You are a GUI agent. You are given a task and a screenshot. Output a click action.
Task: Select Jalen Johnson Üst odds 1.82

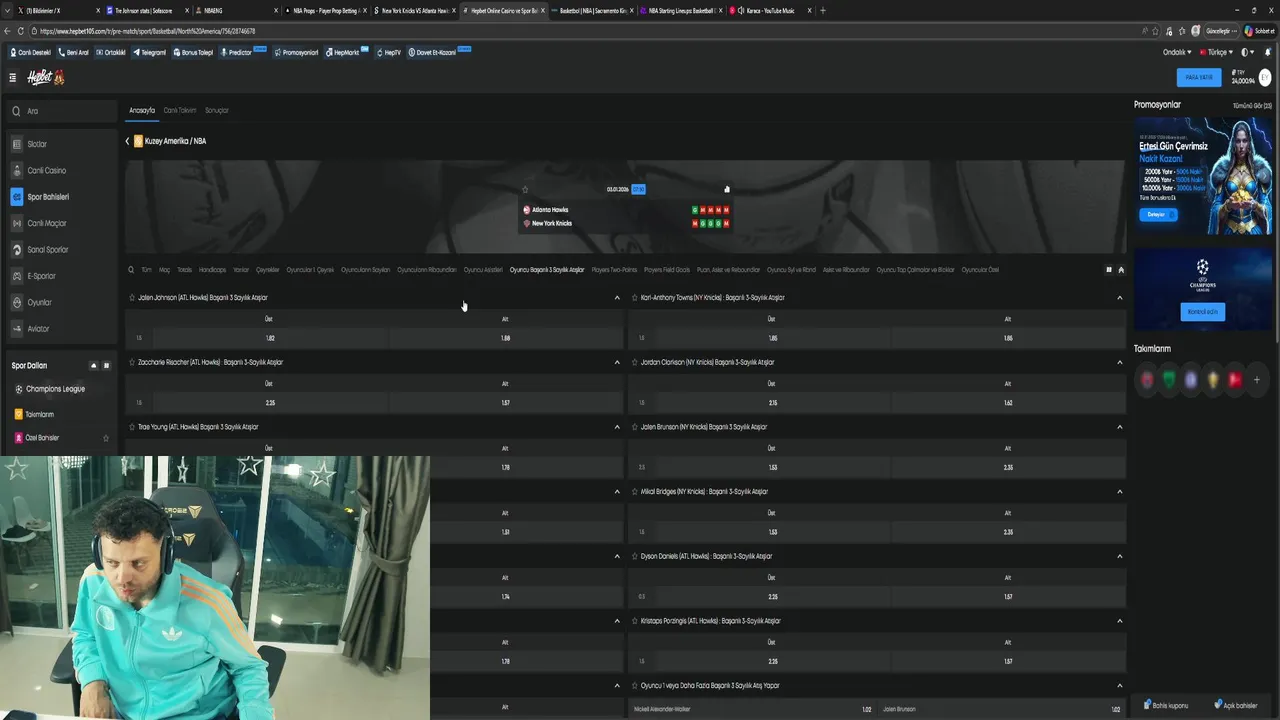tap(269, 338)
